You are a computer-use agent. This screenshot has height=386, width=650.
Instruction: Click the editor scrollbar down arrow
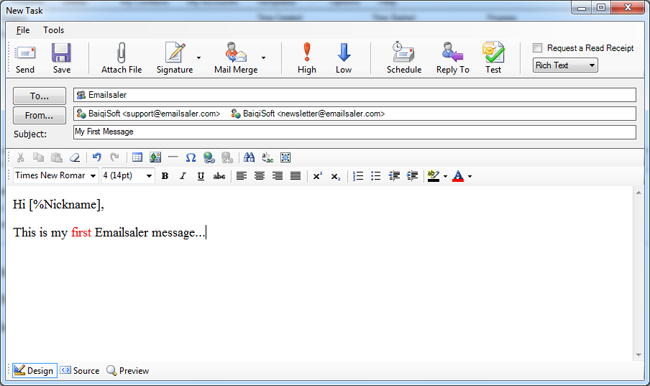click(638, 355)
